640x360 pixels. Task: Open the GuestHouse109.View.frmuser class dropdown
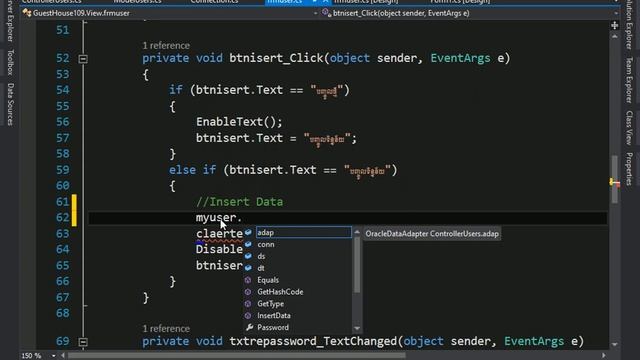[x=315, y=13]
